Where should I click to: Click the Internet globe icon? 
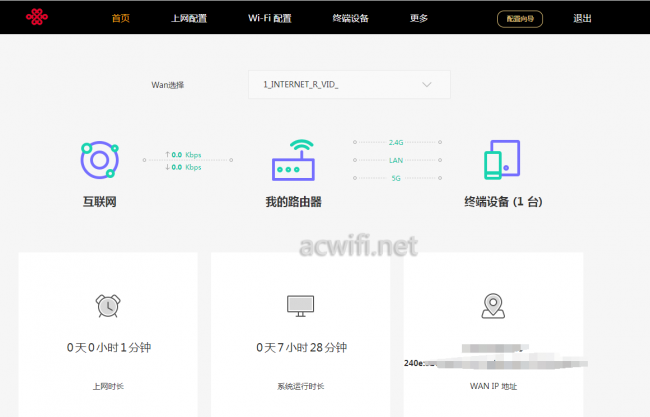99,159
